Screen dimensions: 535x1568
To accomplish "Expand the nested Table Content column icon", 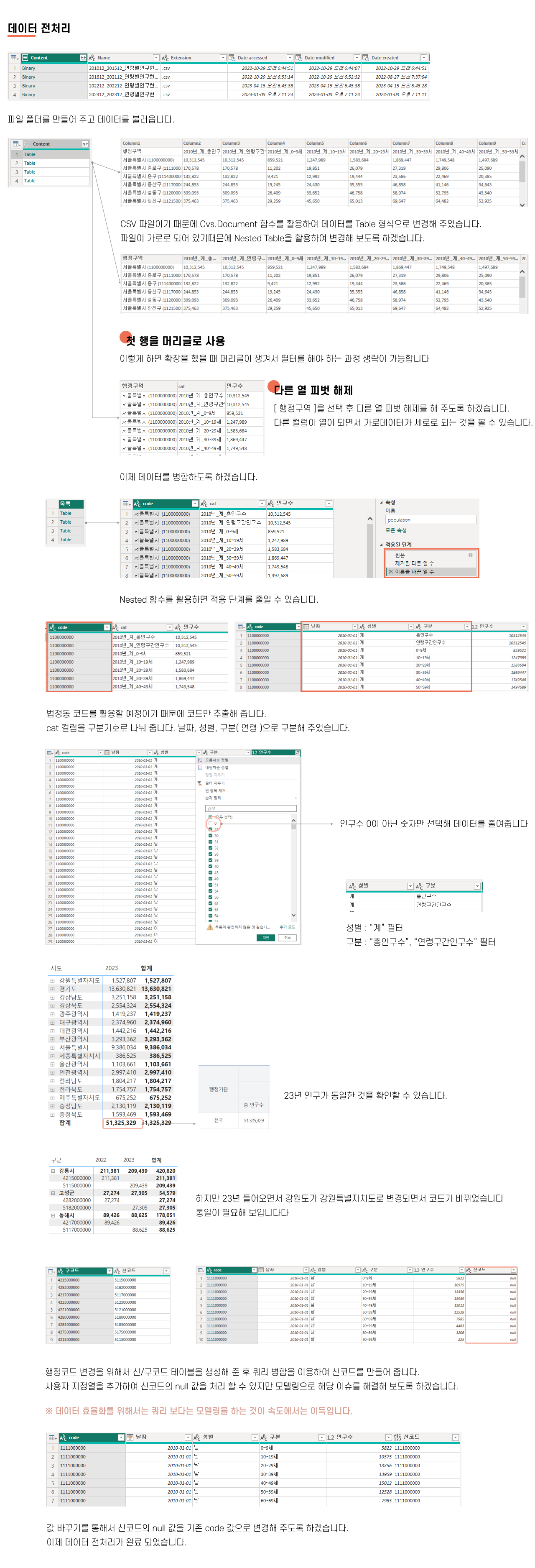I will tap(84, 144).
